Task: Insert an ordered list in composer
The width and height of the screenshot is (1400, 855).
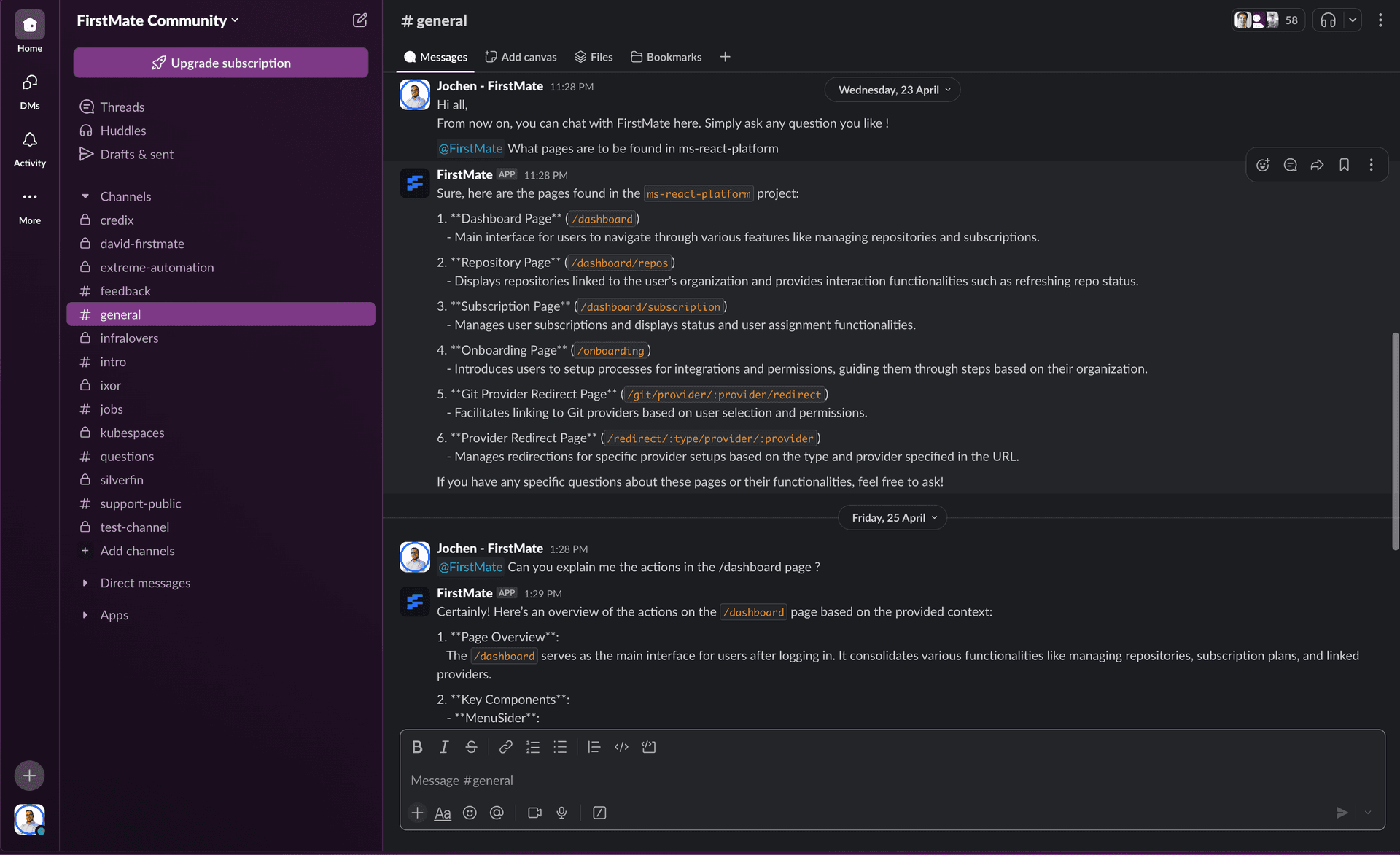Action: click(533, 747)
